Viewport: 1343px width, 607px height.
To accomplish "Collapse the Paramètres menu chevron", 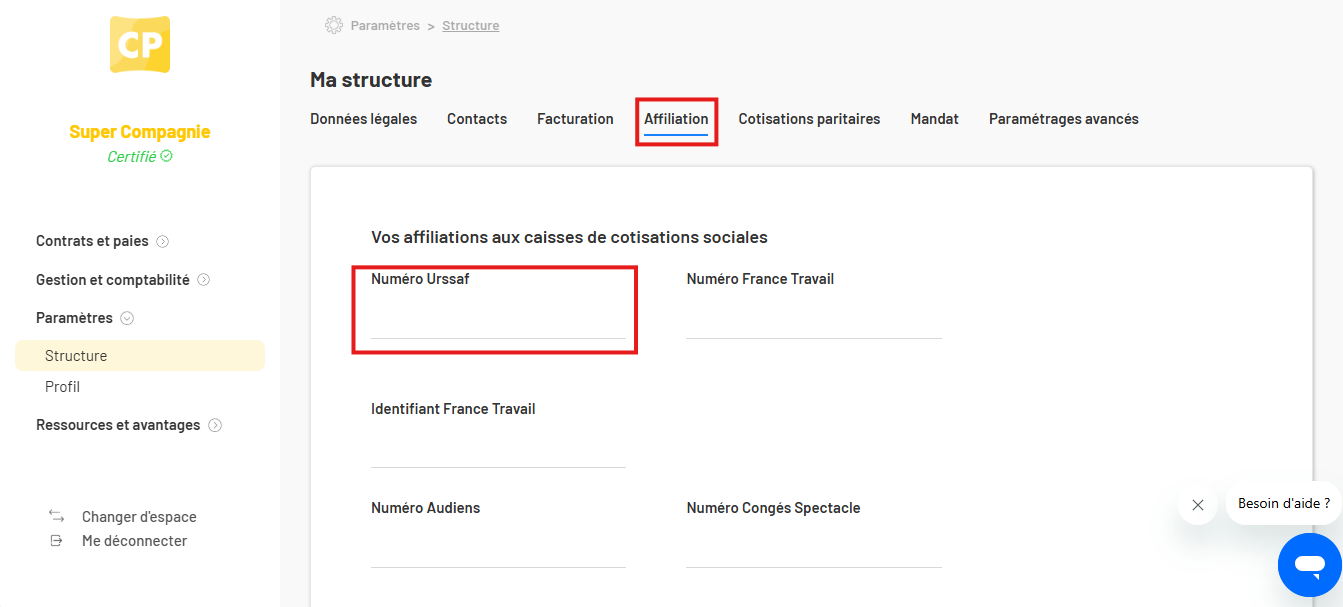I will coord(127,319).
